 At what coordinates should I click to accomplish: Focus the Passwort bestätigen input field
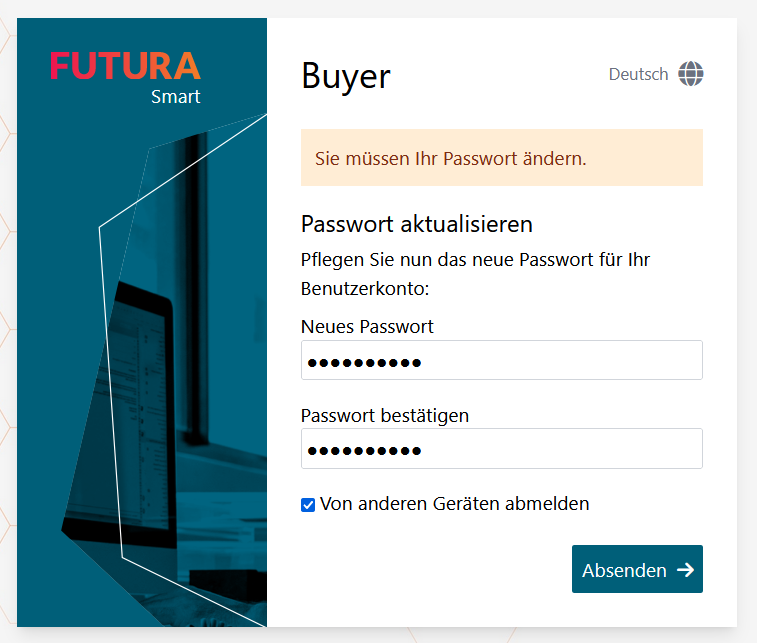point(501,449)
